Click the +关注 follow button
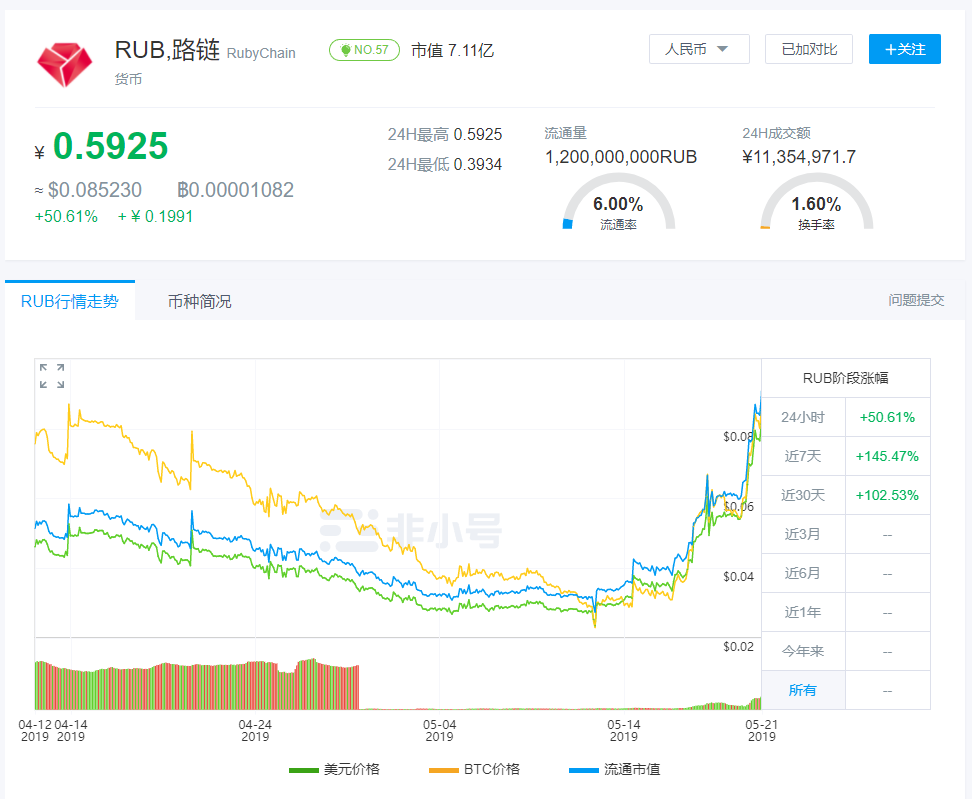The image size is (972, 799). [x=905, y=49]
